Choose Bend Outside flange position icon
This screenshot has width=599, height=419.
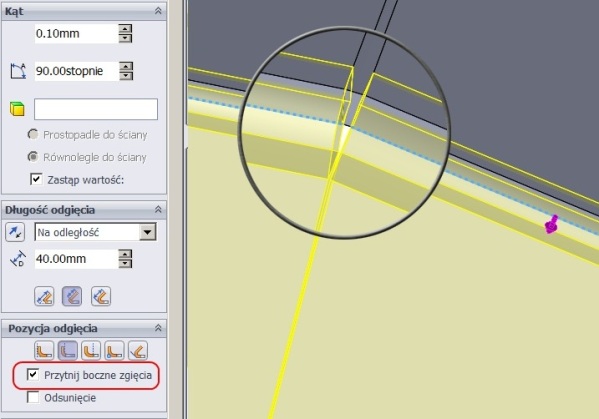91,350
